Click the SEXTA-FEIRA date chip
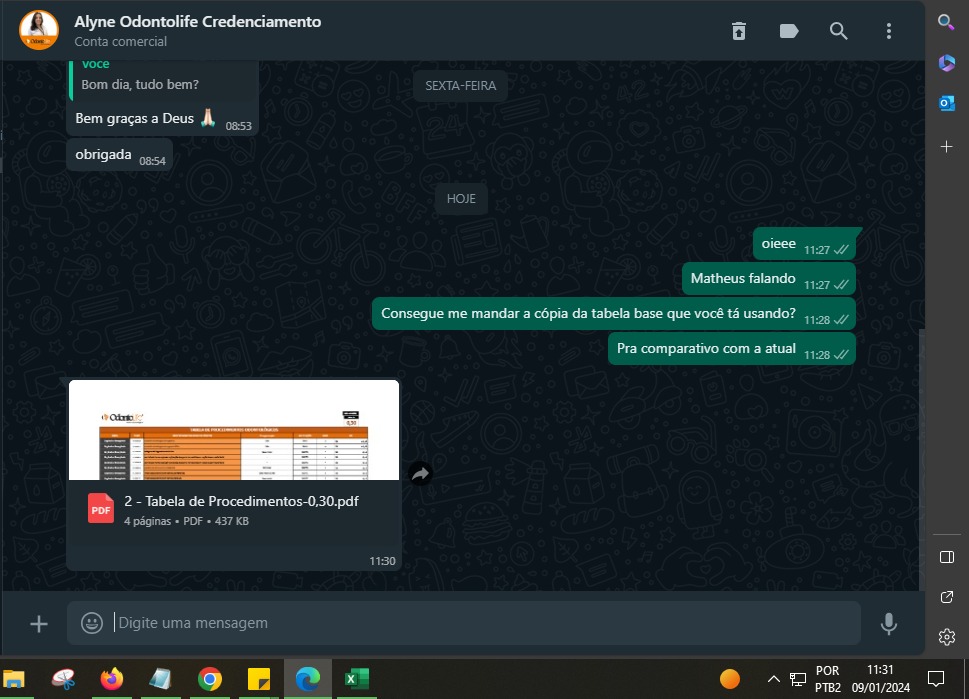Viewport: 969px width, 699px height. [x=460, y=86]
